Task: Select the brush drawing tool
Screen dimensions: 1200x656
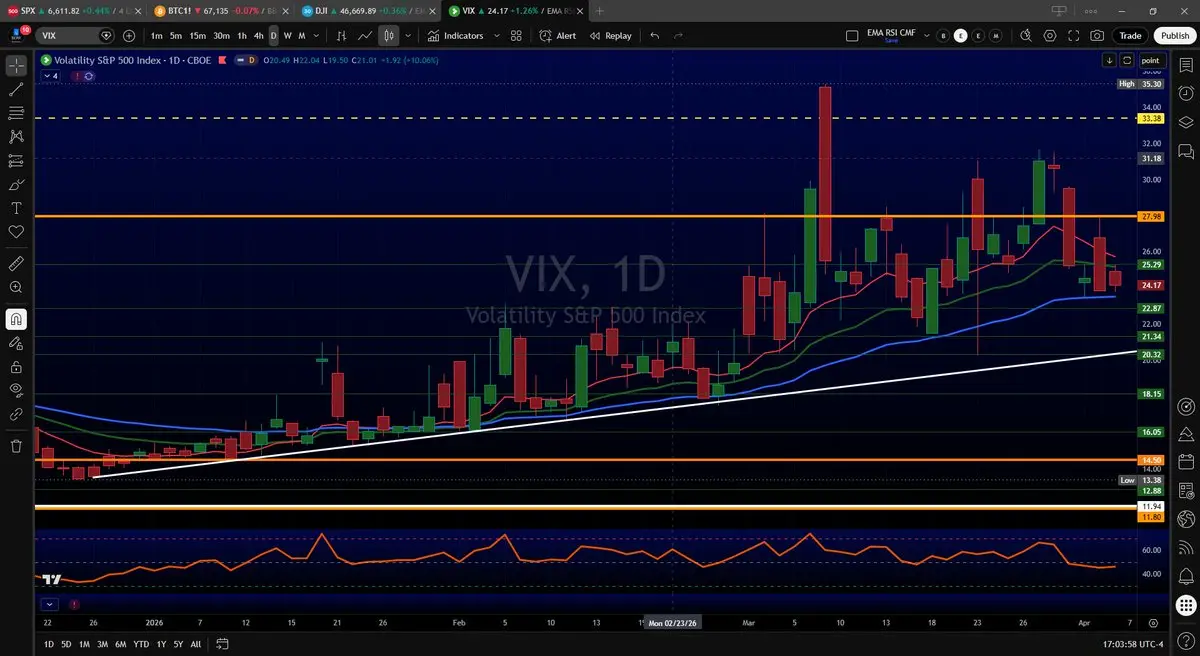Action: [16, 184]
